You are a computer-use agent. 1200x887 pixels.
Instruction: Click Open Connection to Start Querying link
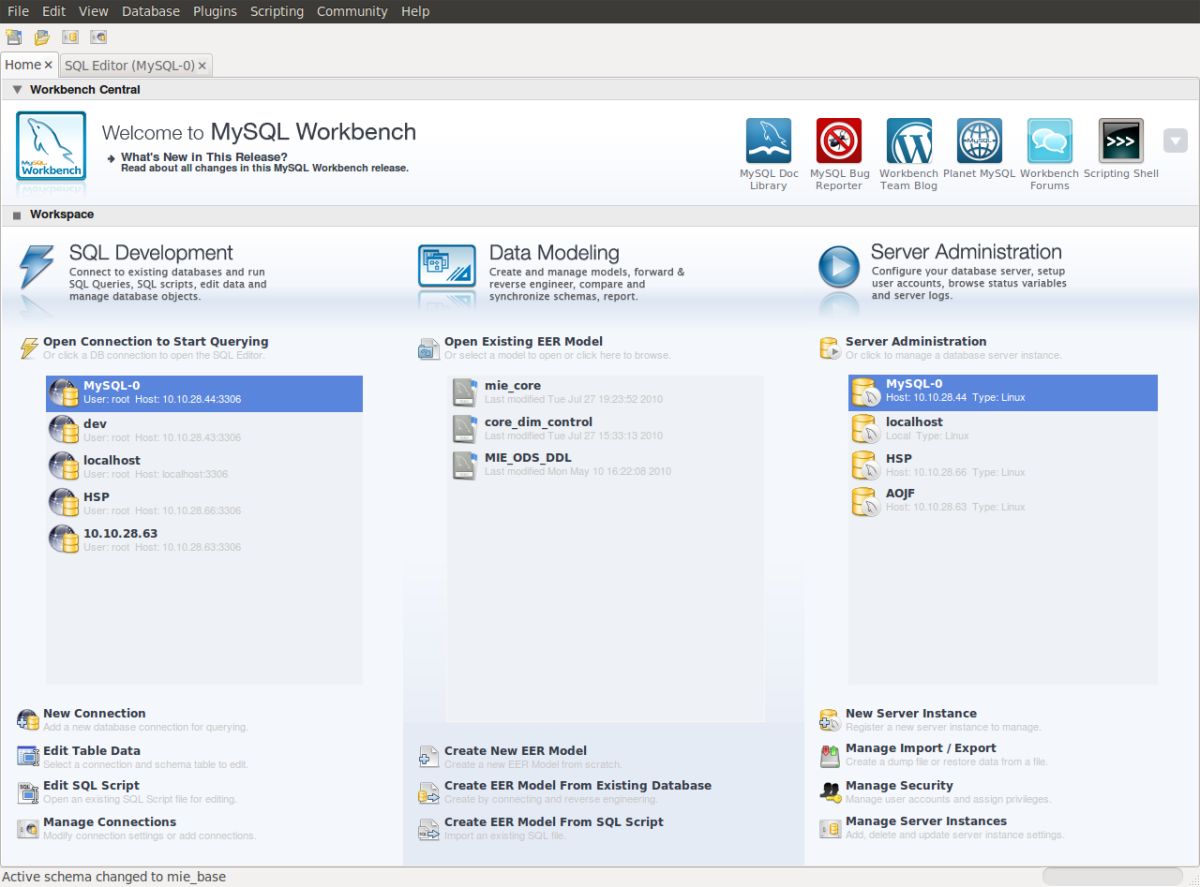tap(156, 341)
